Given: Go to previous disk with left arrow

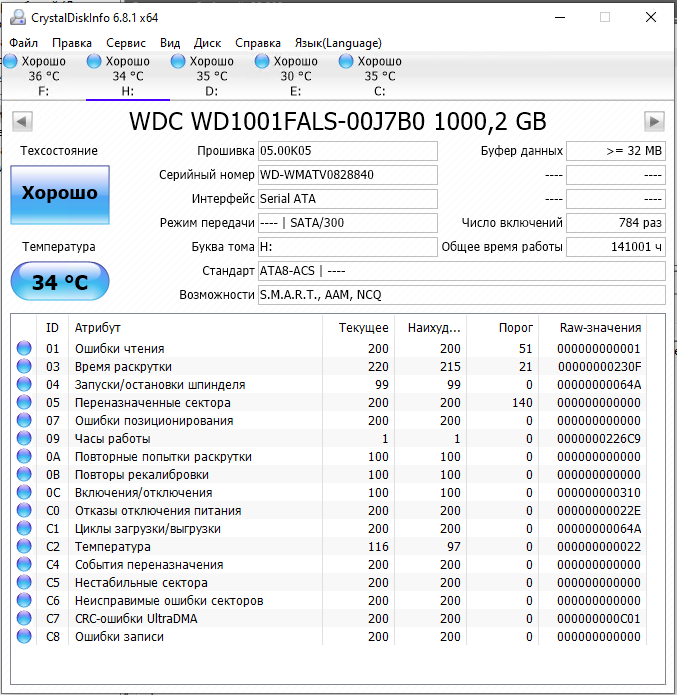Looking at the screenshot, I should 22,121.
